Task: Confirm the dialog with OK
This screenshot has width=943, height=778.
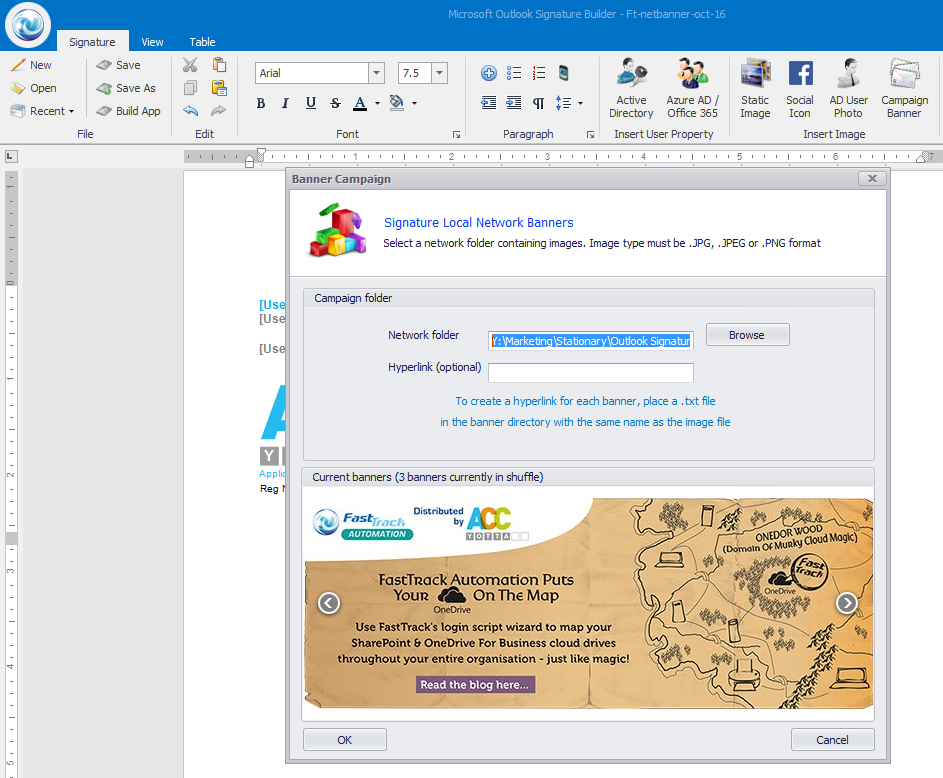Action: point(344,740)
